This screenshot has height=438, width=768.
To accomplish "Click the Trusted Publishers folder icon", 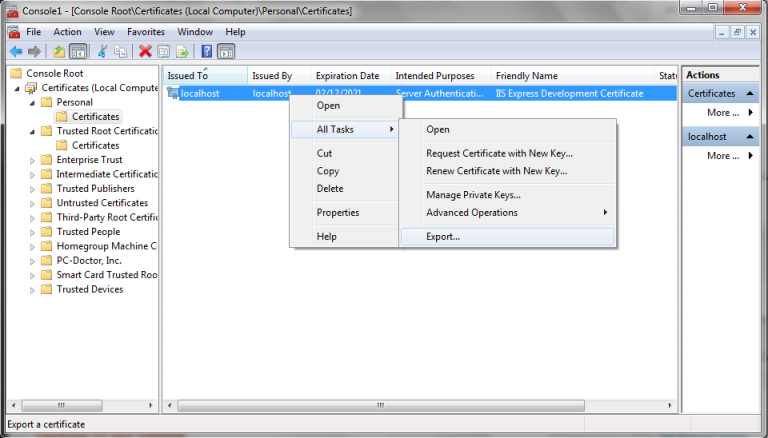I will (47, 189).
